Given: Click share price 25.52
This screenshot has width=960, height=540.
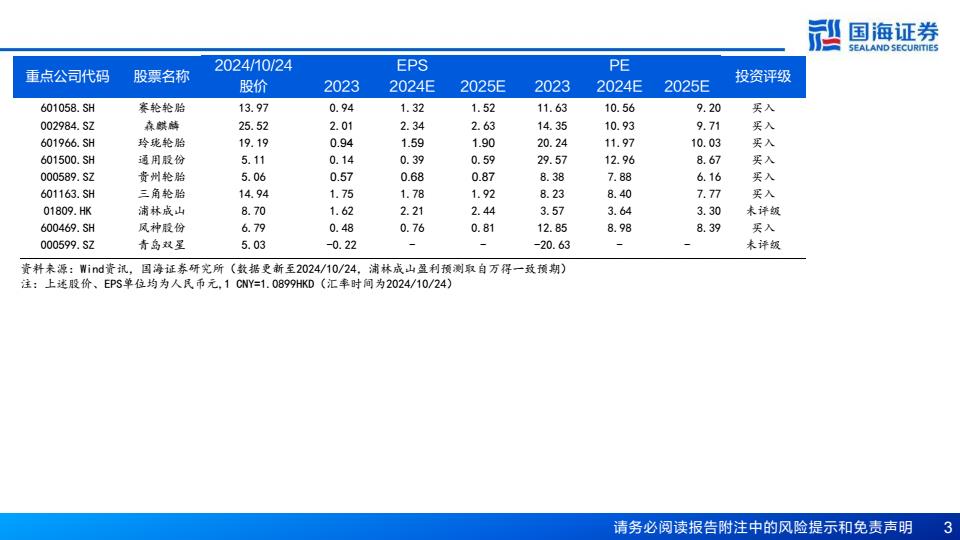Looking at the screenshot, I should click(x=253, y=126).
